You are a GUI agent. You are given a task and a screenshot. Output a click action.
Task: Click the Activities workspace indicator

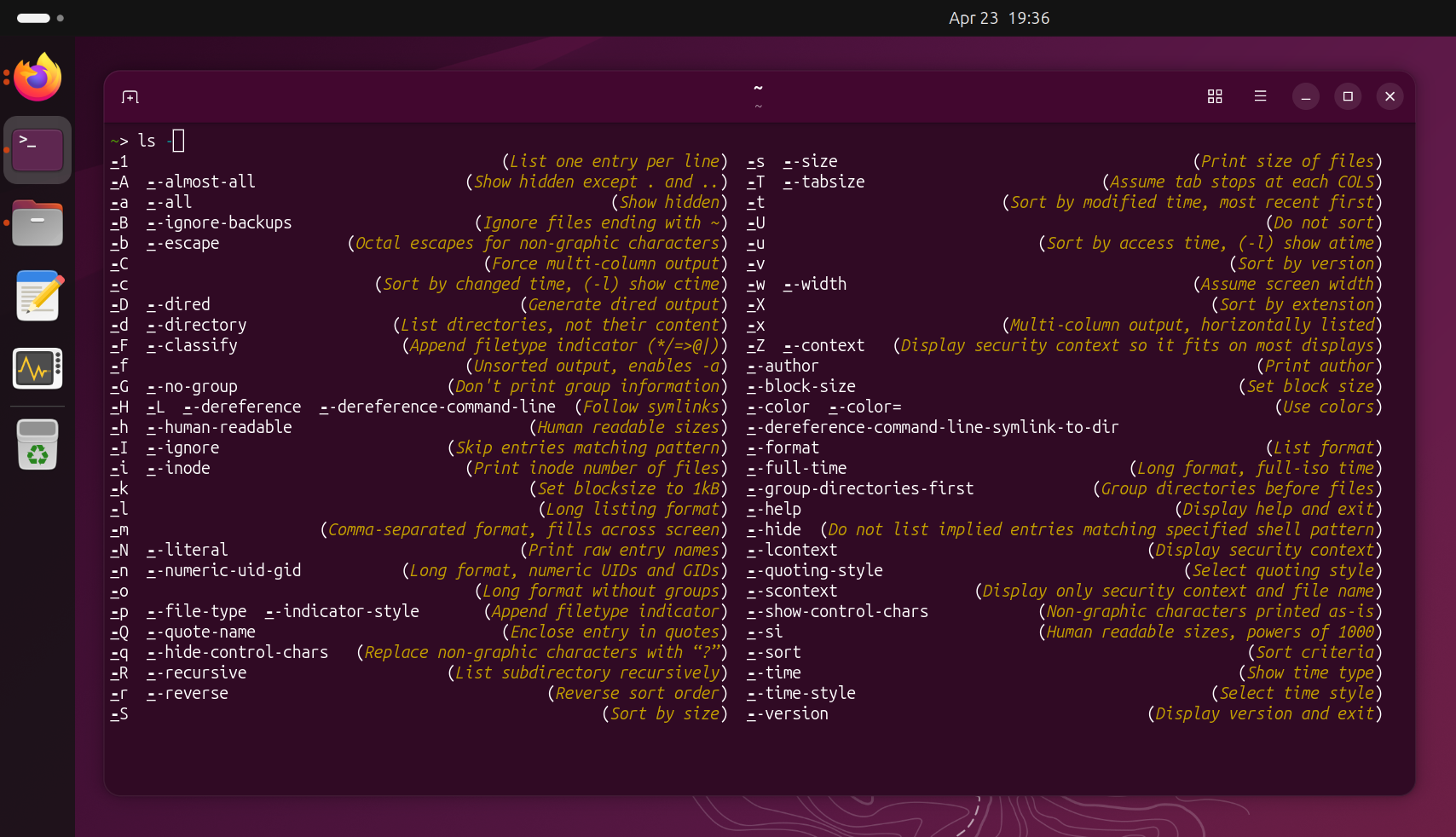point(40,18)
